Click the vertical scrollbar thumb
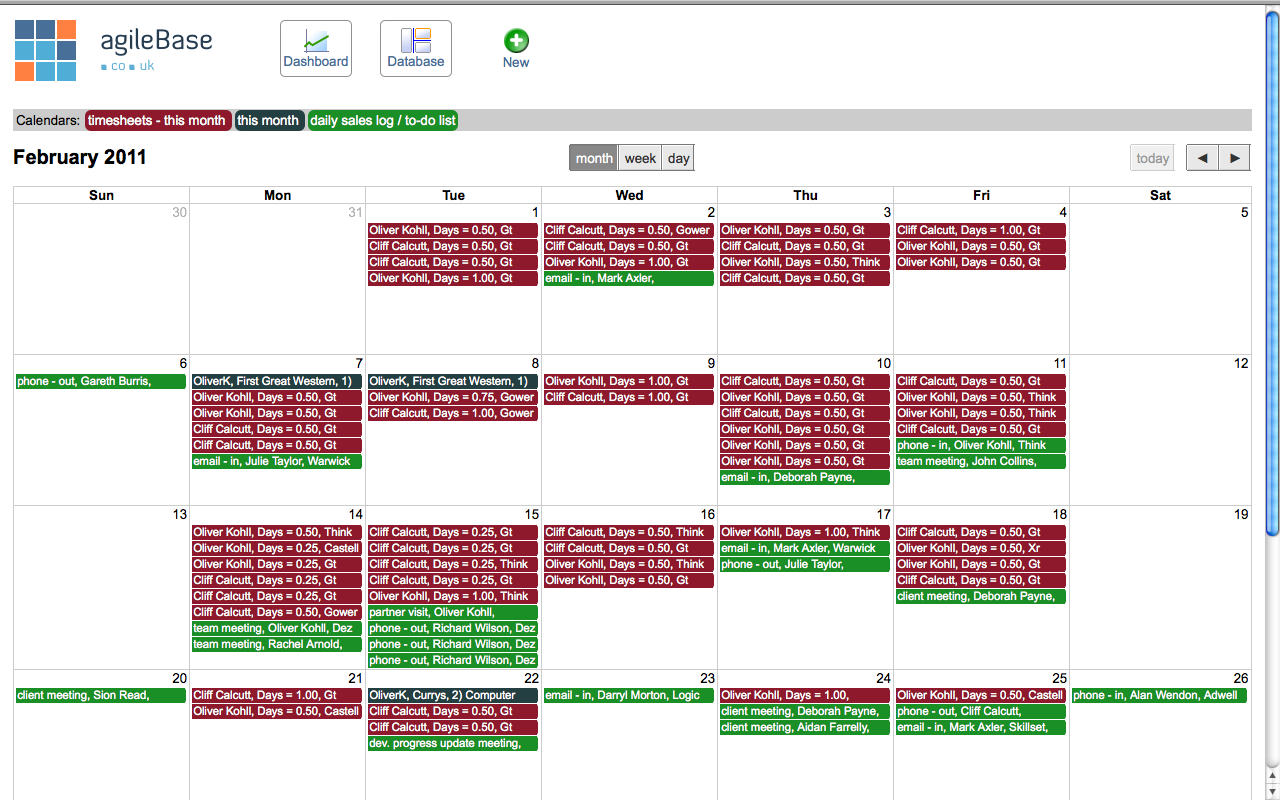The image size is (1280, 800). [x=1272, y=270]
